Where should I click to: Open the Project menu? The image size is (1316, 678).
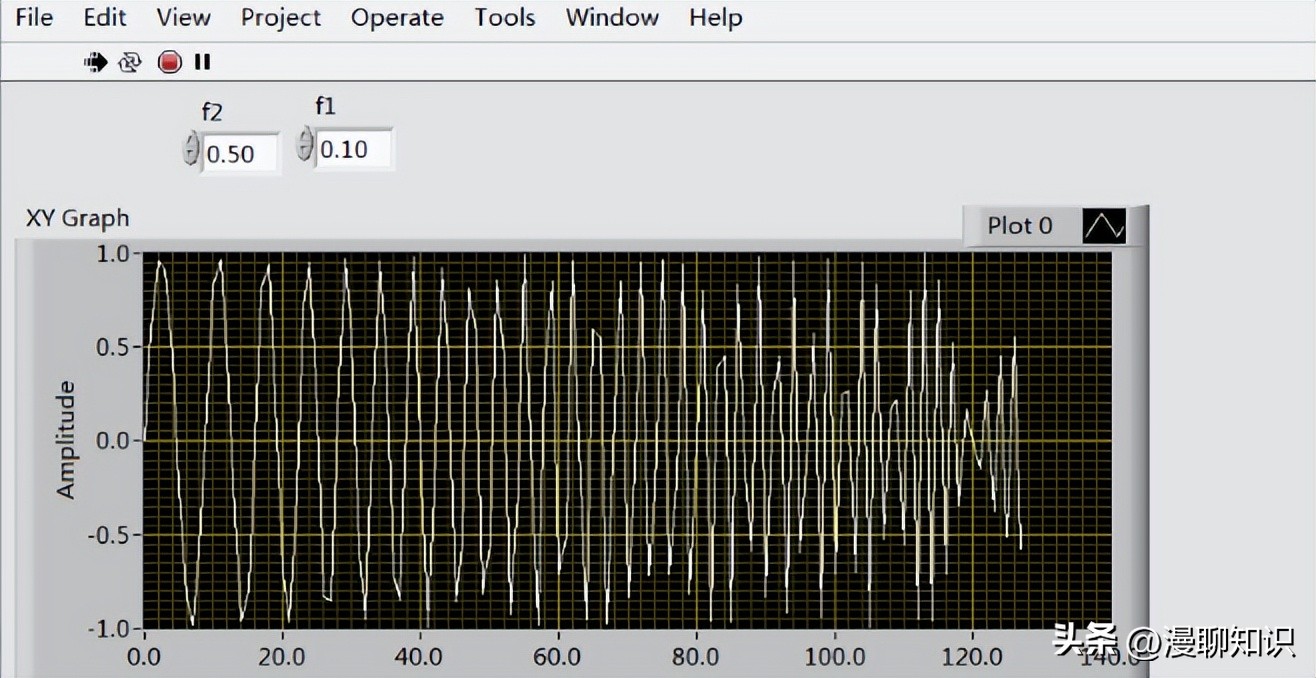(280, 17)
